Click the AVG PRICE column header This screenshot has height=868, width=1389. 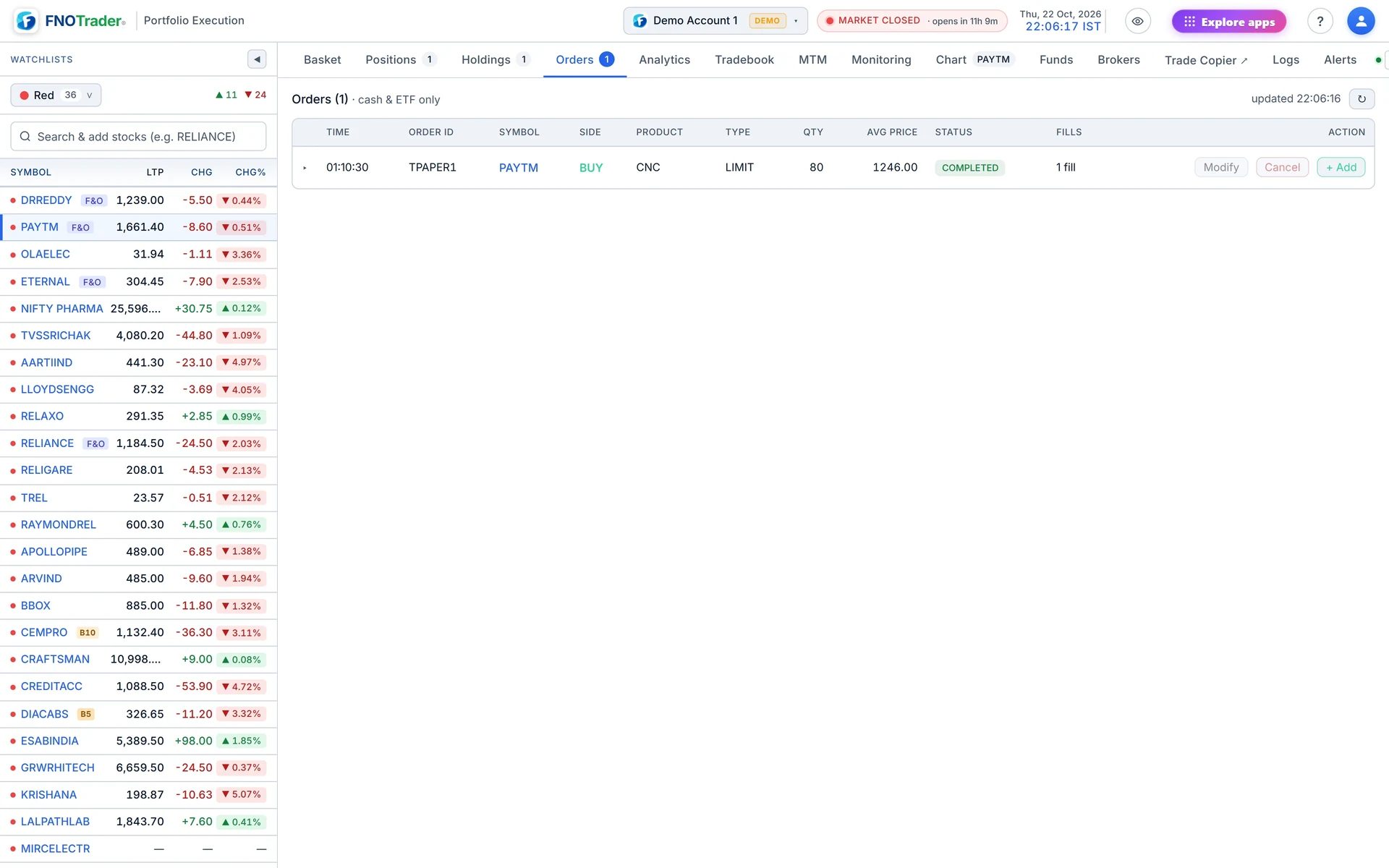click(x=892, y=132)
